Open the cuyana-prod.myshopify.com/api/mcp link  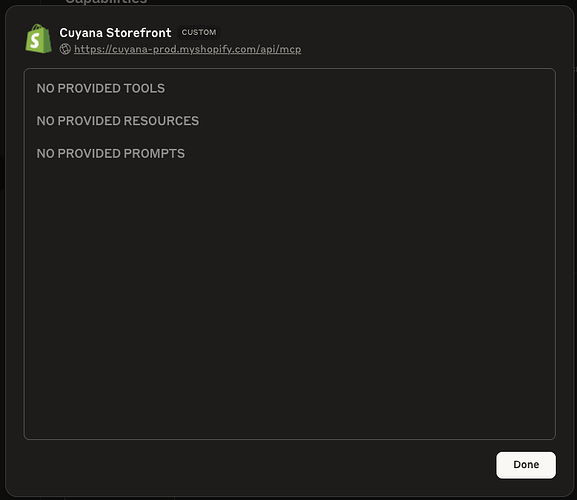[187, 49]
